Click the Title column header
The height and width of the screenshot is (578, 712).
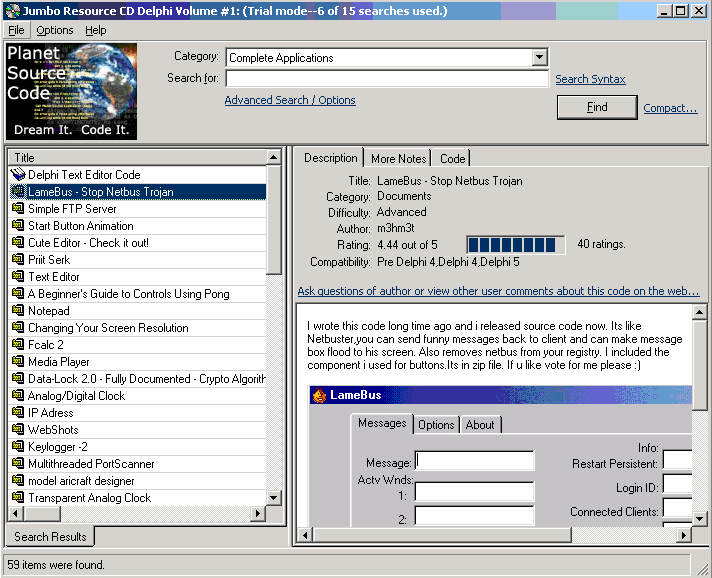(138, 158)
